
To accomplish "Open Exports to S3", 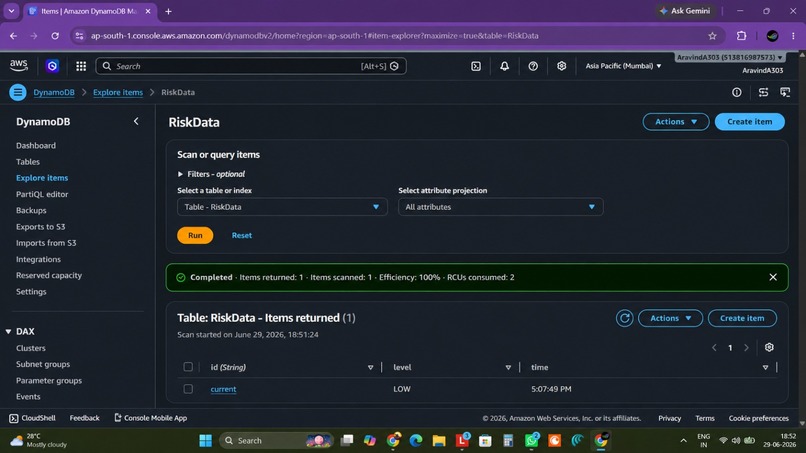I will (41, 227).
